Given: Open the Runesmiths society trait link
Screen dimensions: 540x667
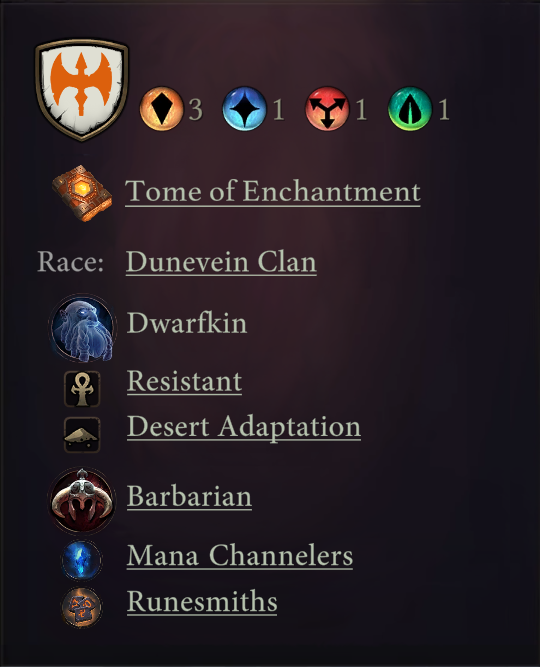Looking at the screenshot, I should coord(202,601).
